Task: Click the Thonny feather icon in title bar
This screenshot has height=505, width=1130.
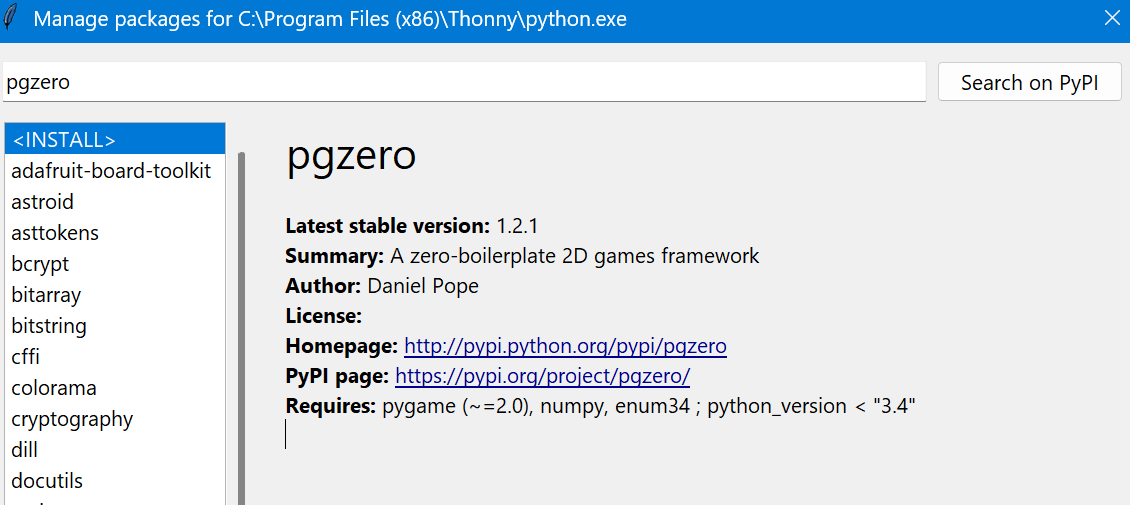Action: point(9,19)
